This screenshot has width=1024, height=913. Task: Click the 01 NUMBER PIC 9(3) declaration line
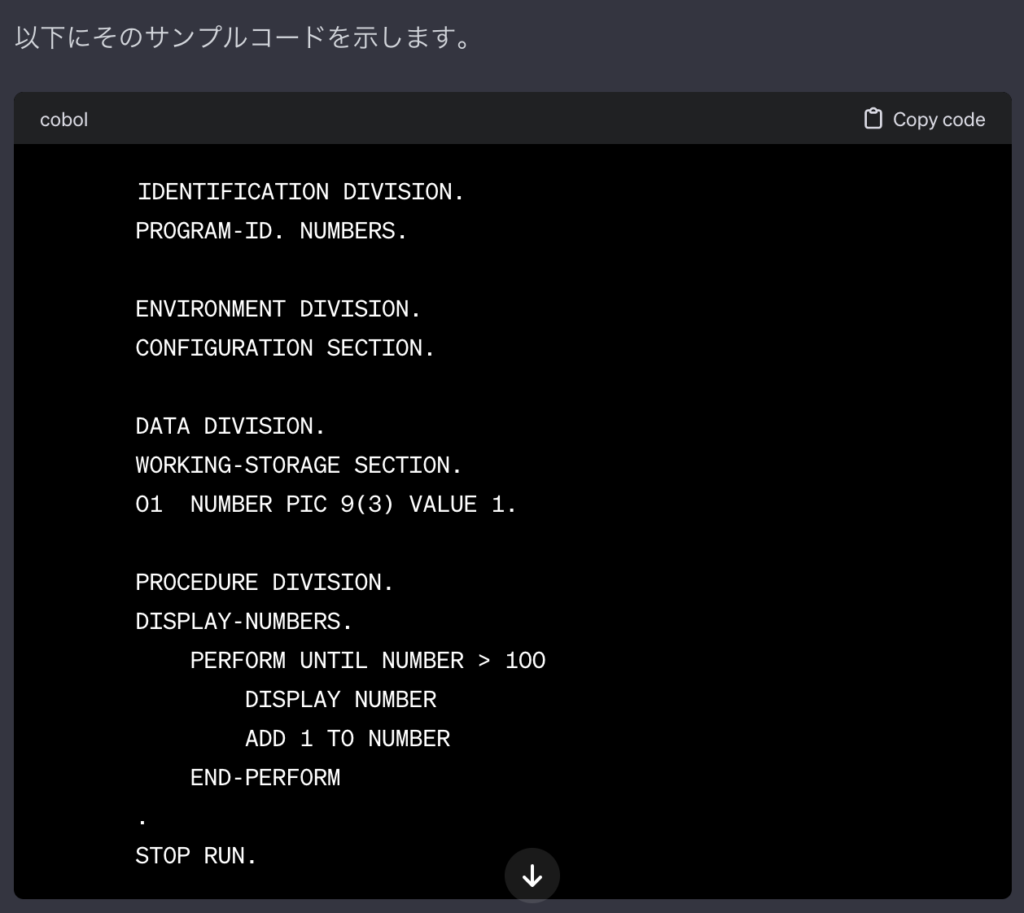point(326,504)
